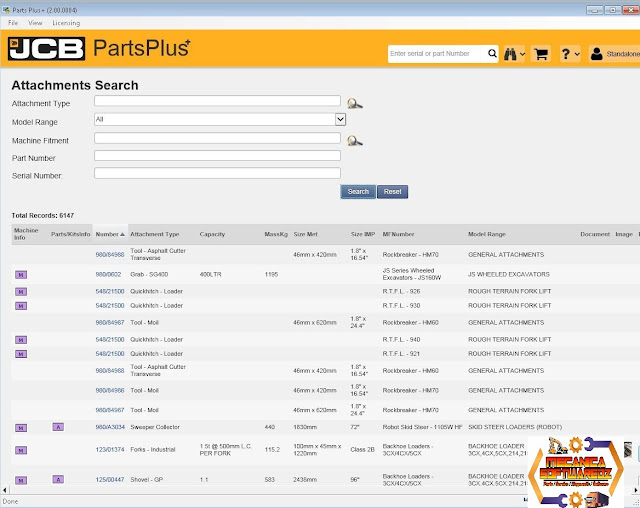The height and width of the screenshot is (508, 640).
Task: Click M icon in R.T.F.L. - 930 row
Action: coord(21,306)
